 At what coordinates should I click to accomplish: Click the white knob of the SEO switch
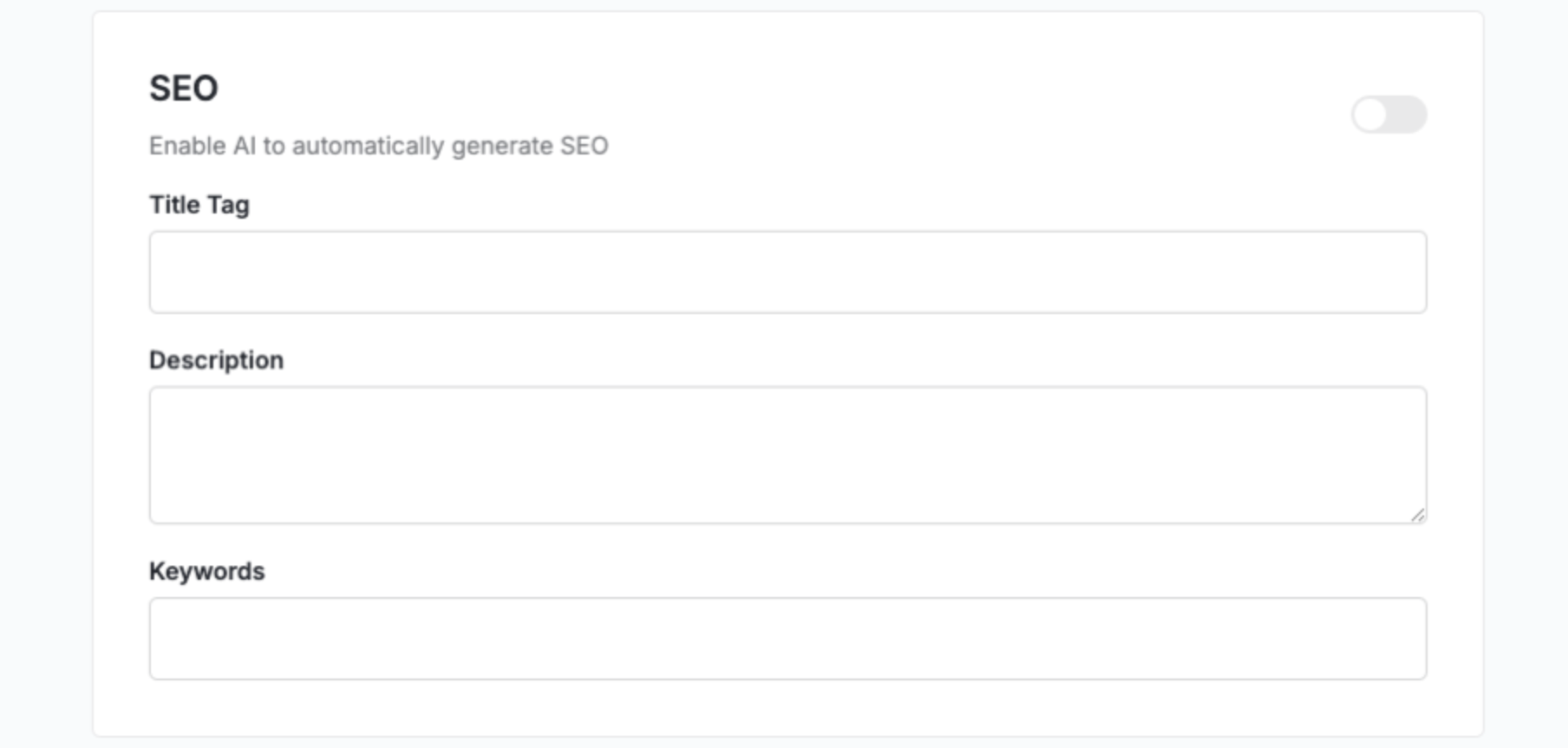coord(1371,115)
